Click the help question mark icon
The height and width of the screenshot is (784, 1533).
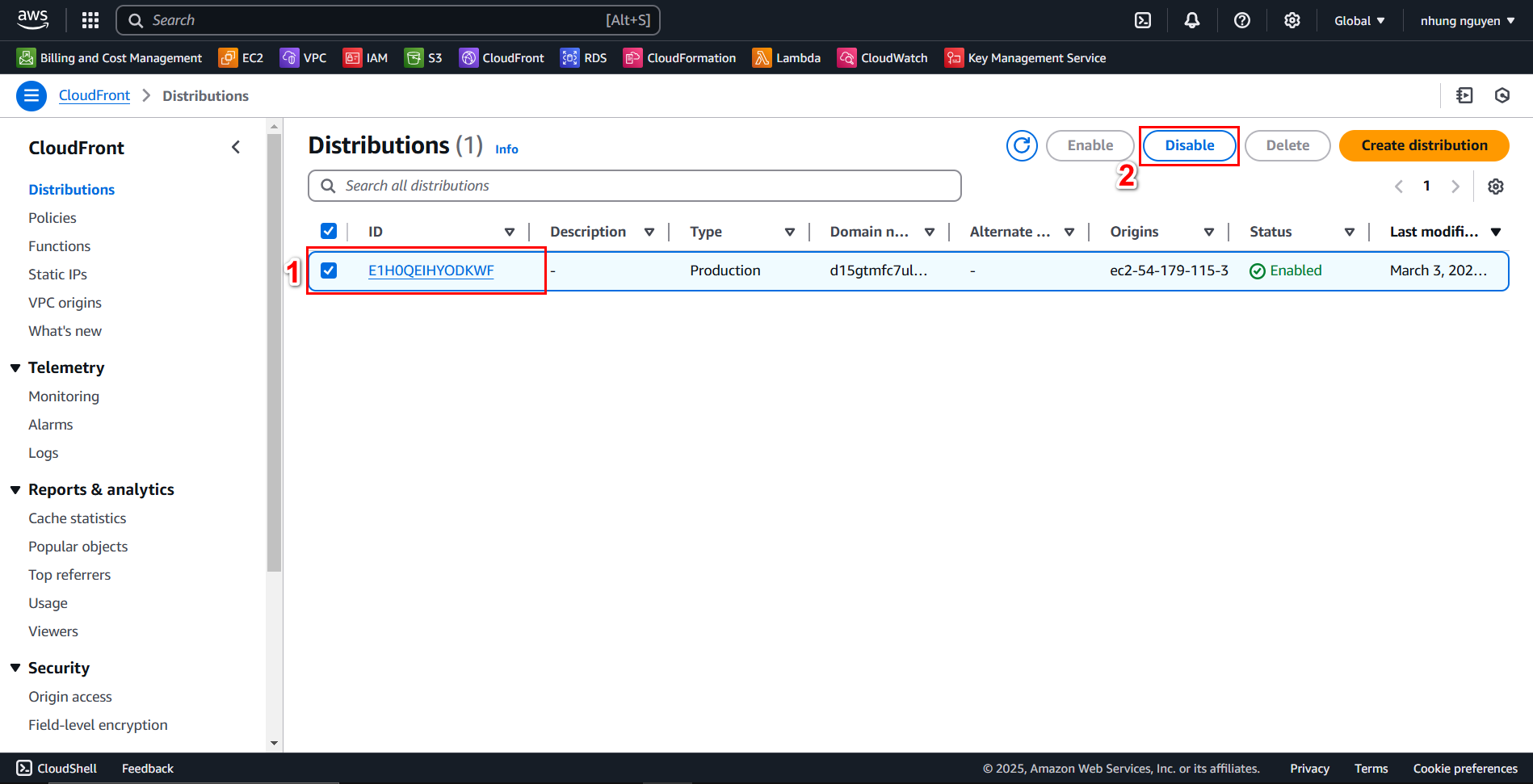tap(1241, 21)
